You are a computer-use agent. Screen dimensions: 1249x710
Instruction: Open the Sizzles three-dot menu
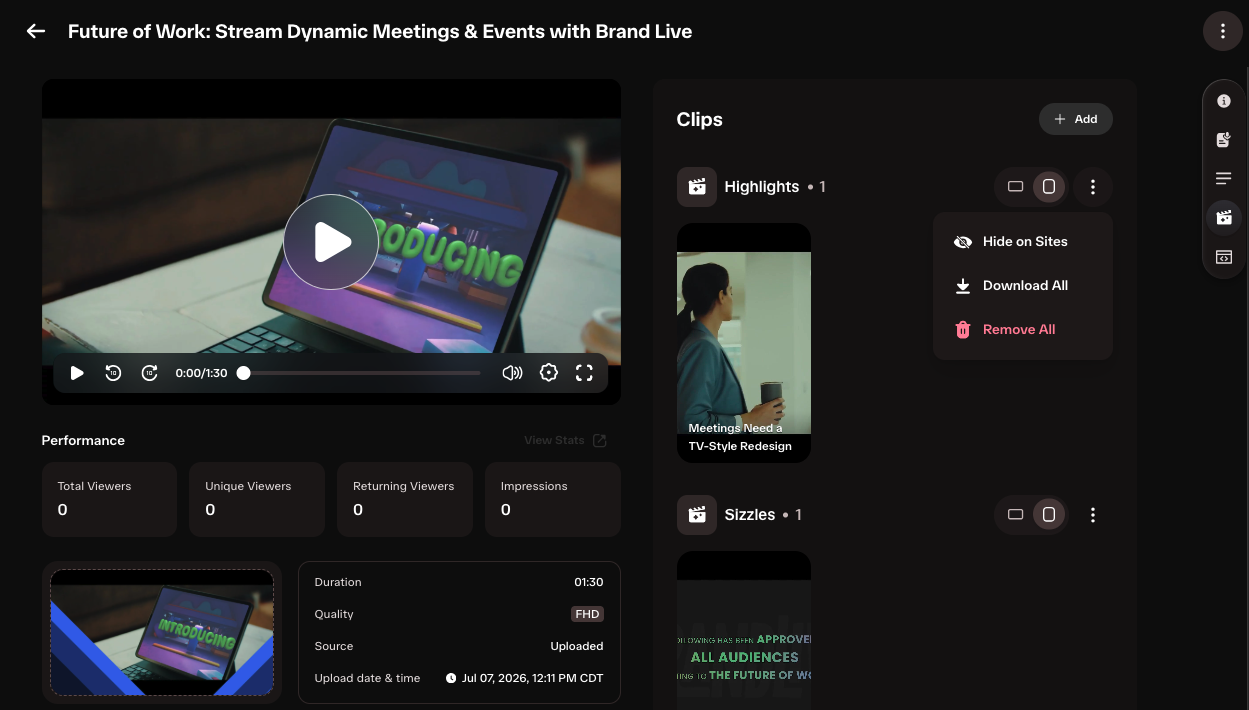[x=1093, y=515]
